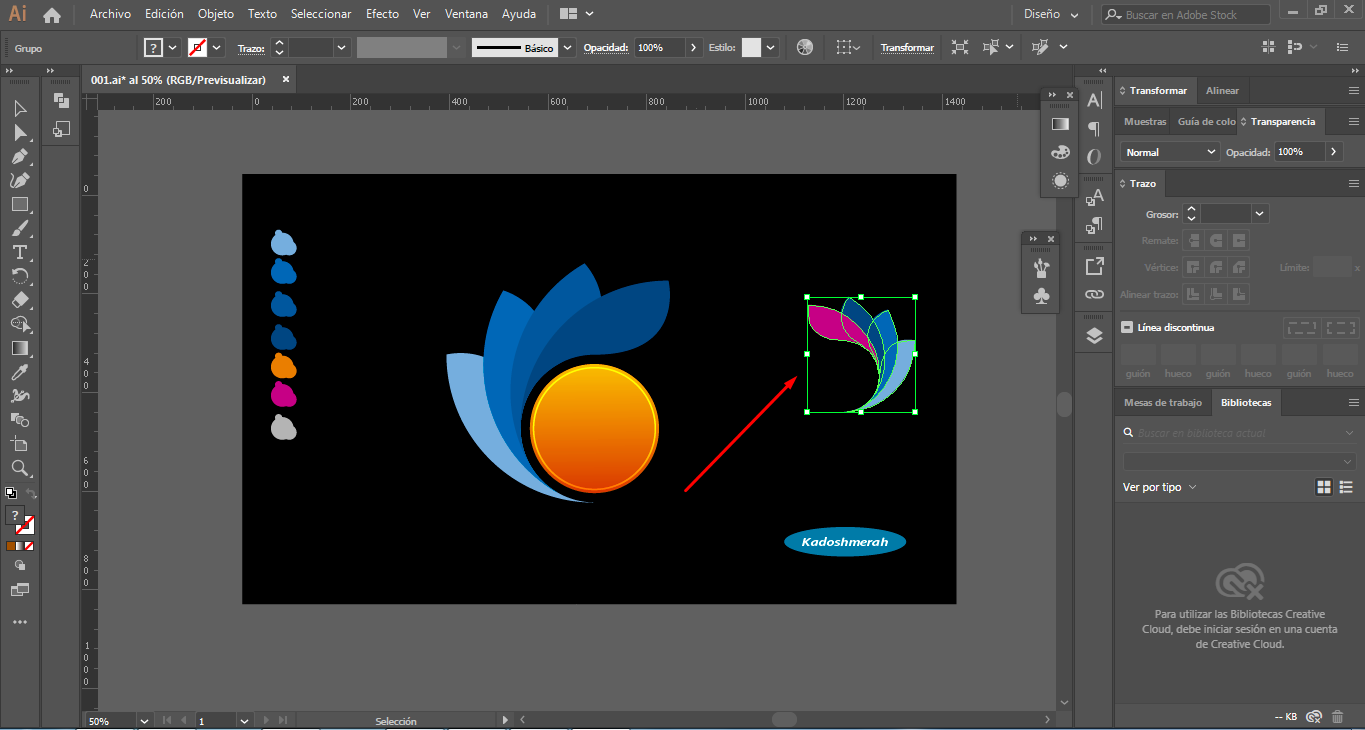The height and width of the screenshot is (730, 1365).
Task: Pick the magenta paint-blob swatch on artboard
Action: tap(283, 394)
